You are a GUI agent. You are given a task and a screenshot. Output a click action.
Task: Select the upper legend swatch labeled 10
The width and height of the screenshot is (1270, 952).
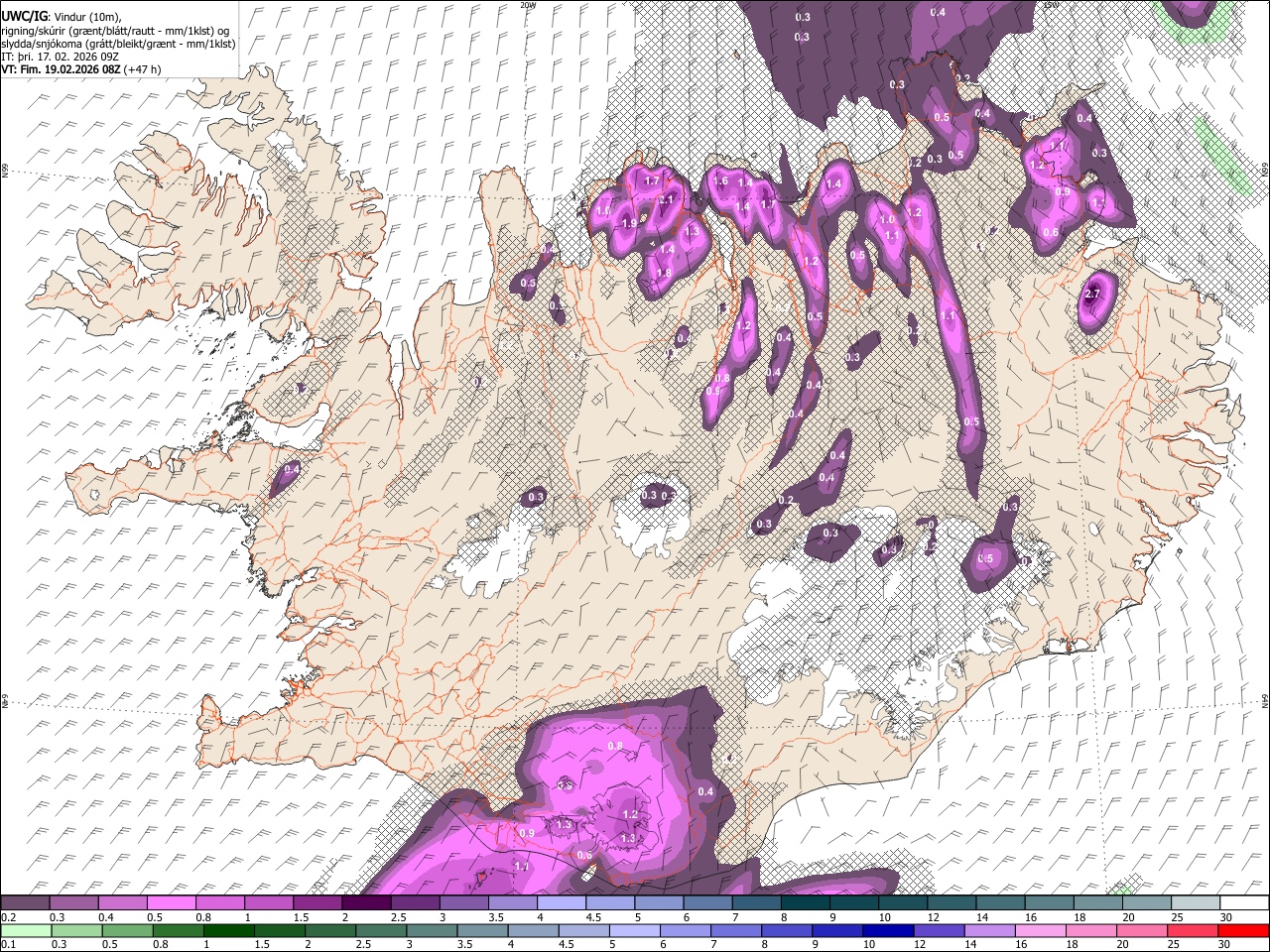[903, 902]
